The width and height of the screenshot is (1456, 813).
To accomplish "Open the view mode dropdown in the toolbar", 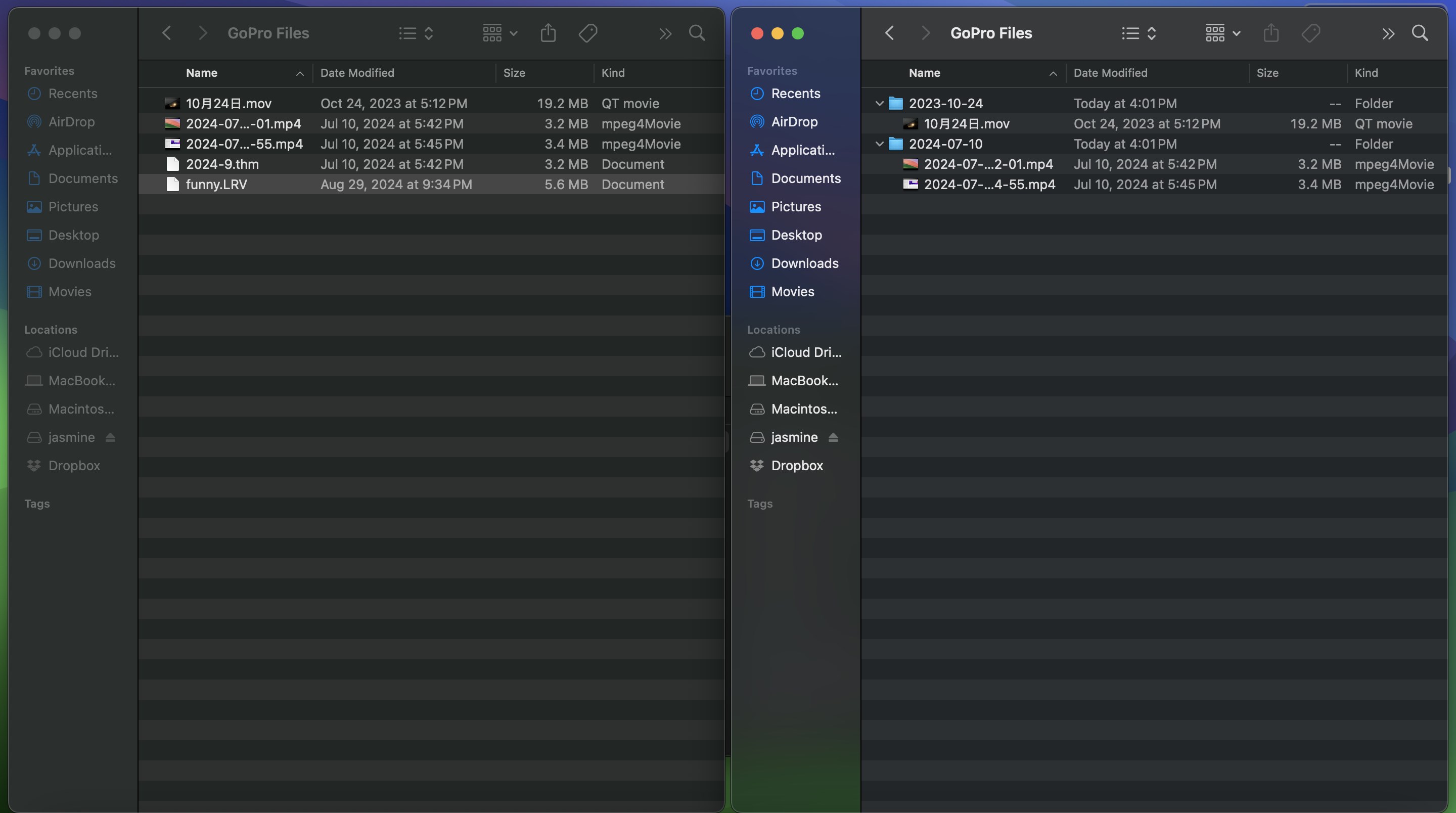I will (x=497, y=33).
